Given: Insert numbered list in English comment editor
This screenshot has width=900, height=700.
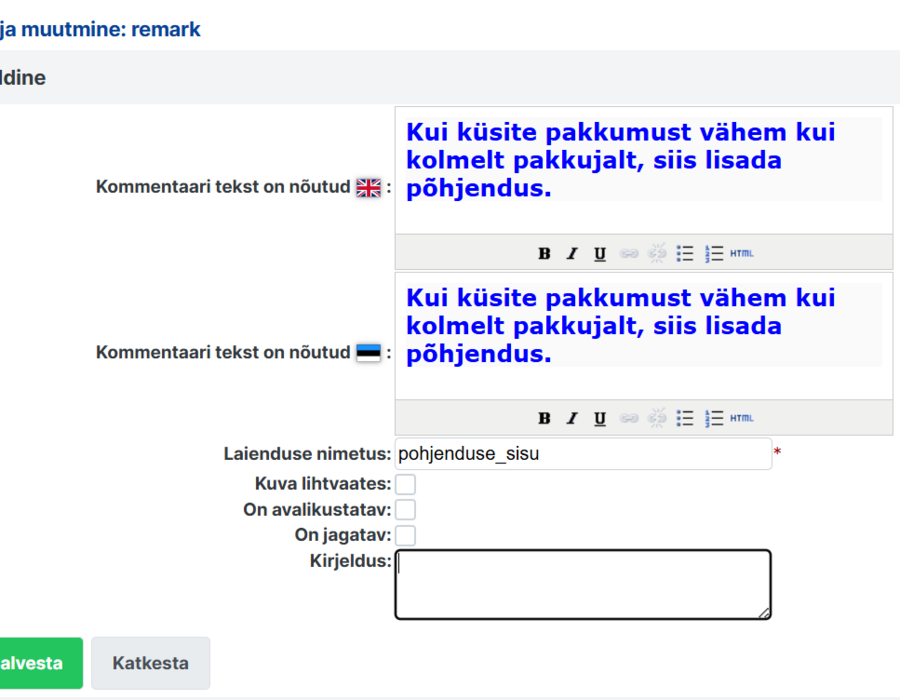Looking at the screenshot, I should (x=713, y=253).
